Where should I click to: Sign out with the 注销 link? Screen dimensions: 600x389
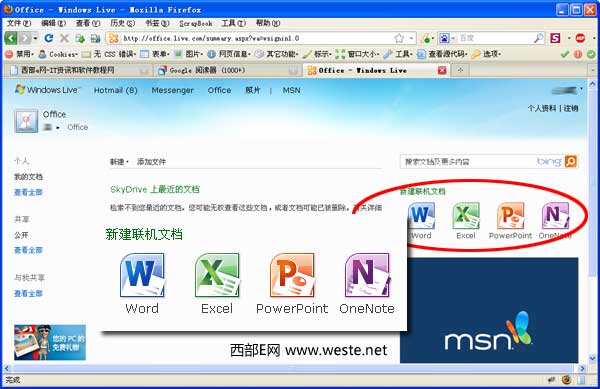tap(571, 108)
